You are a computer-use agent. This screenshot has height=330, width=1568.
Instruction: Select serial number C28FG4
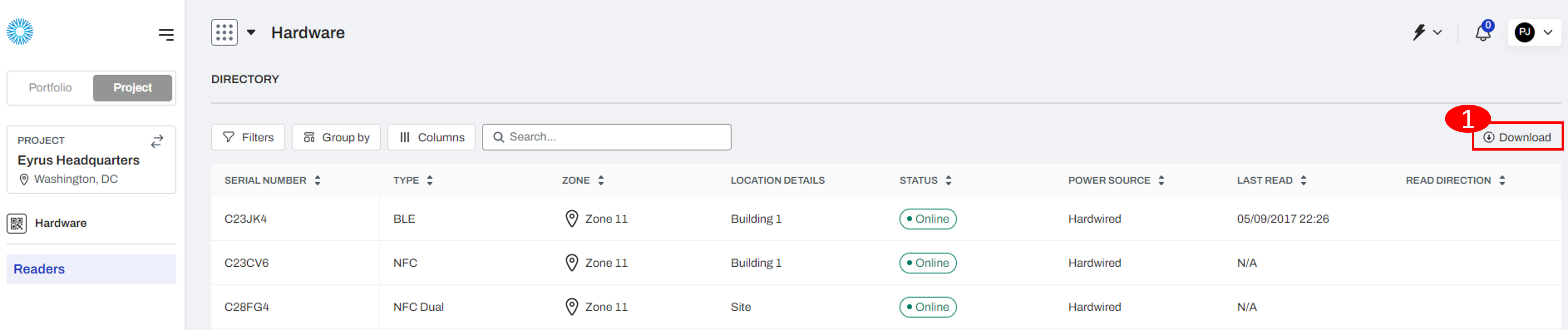pyautogui.click(x=246, y=307)
